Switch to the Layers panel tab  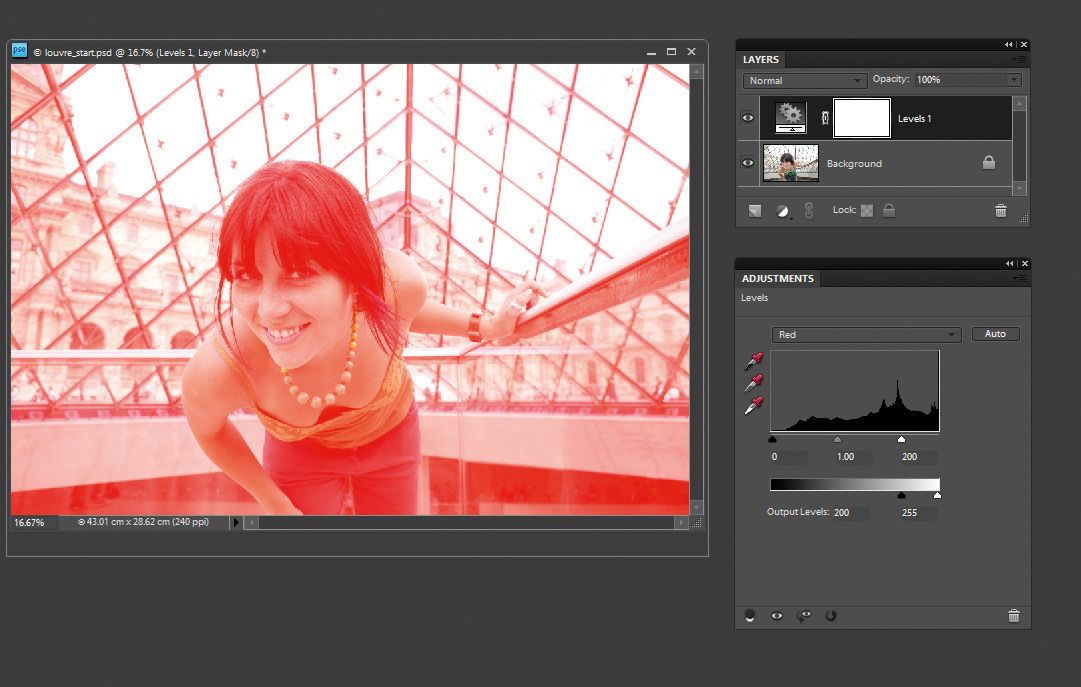pos(760,59)
